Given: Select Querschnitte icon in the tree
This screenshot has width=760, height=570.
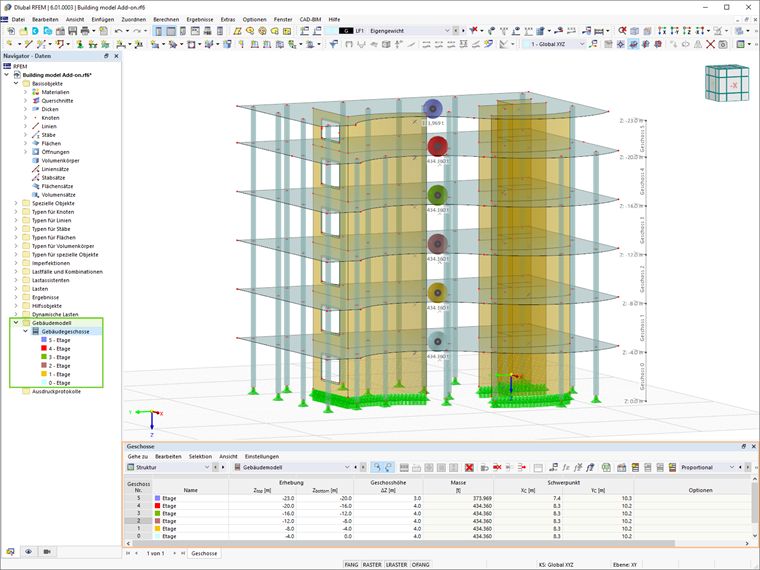Looking at the screenshot, I should [x=36, y=101].
